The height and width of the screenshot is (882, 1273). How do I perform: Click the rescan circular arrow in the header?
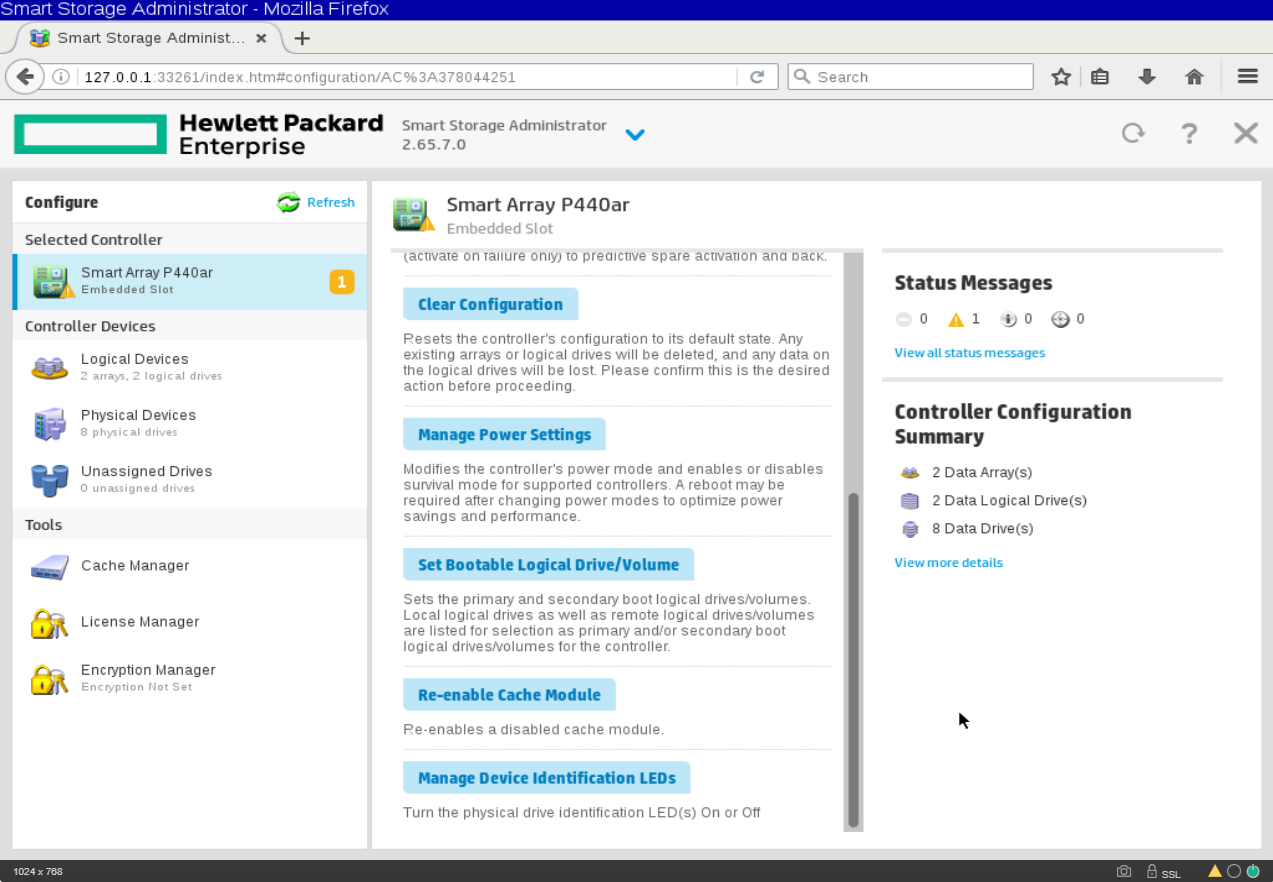1133,133
